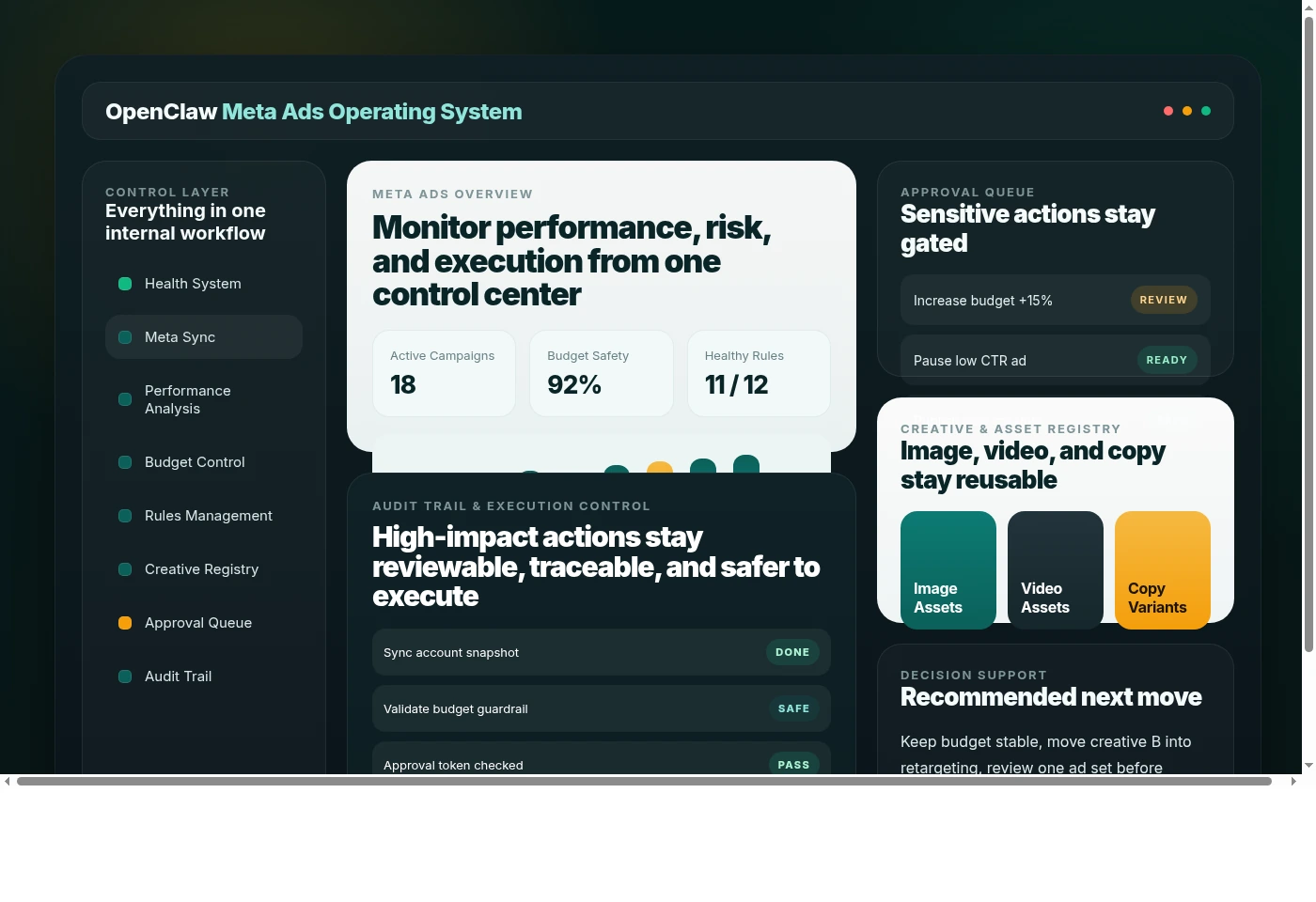Toggle the green indicator dot in the header
Viewport: 1316px width, 902px height.
click(1206, 111)
